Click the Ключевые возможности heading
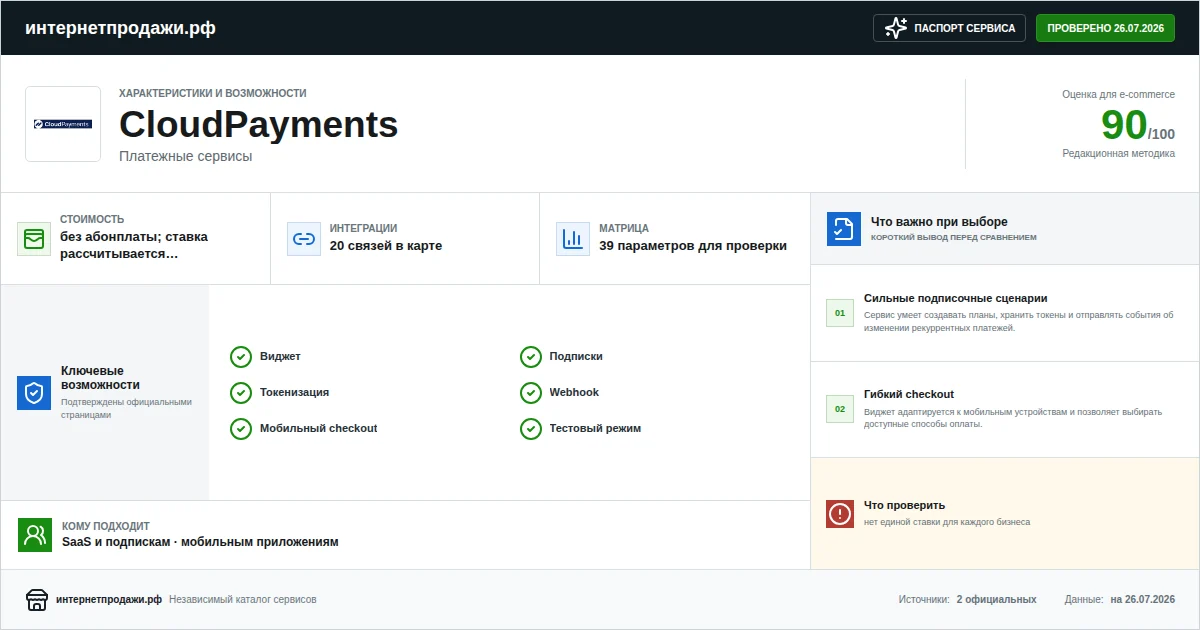This screenshot has width=1200, height=630. pos(100,378)
